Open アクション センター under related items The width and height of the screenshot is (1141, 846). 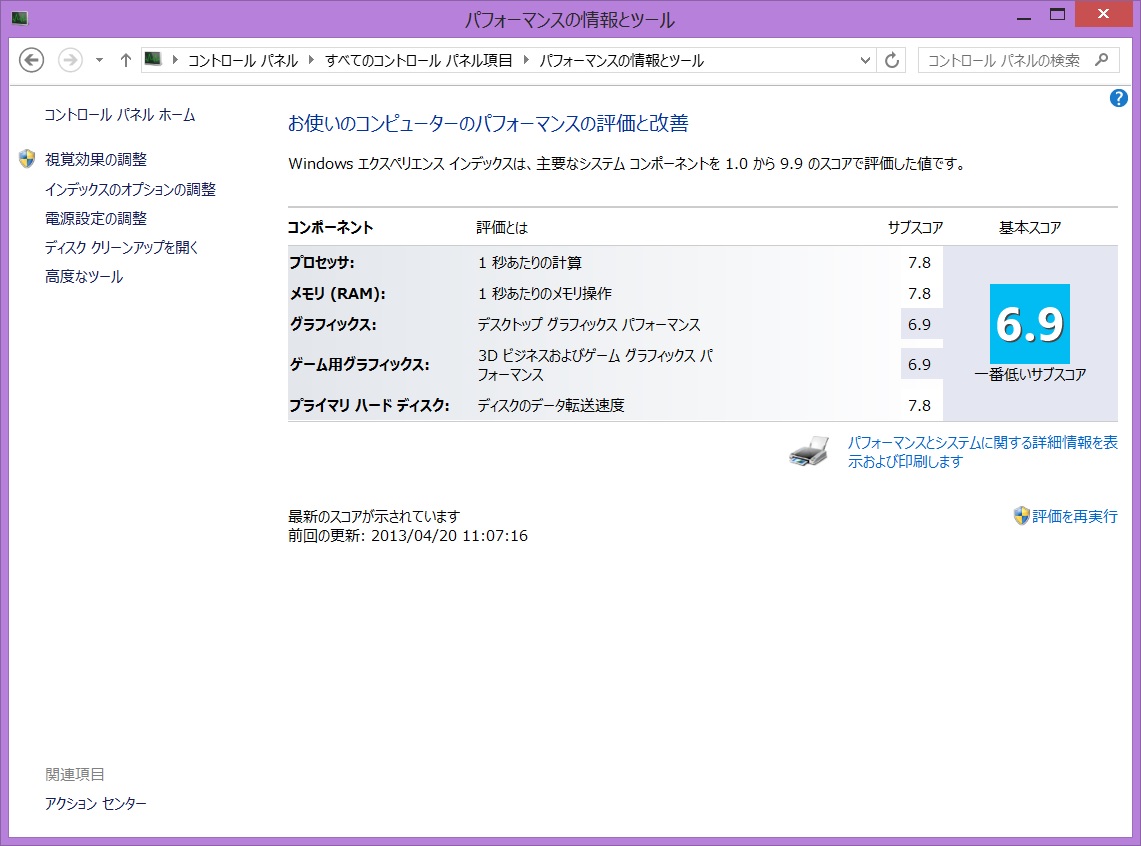[95, 803]
